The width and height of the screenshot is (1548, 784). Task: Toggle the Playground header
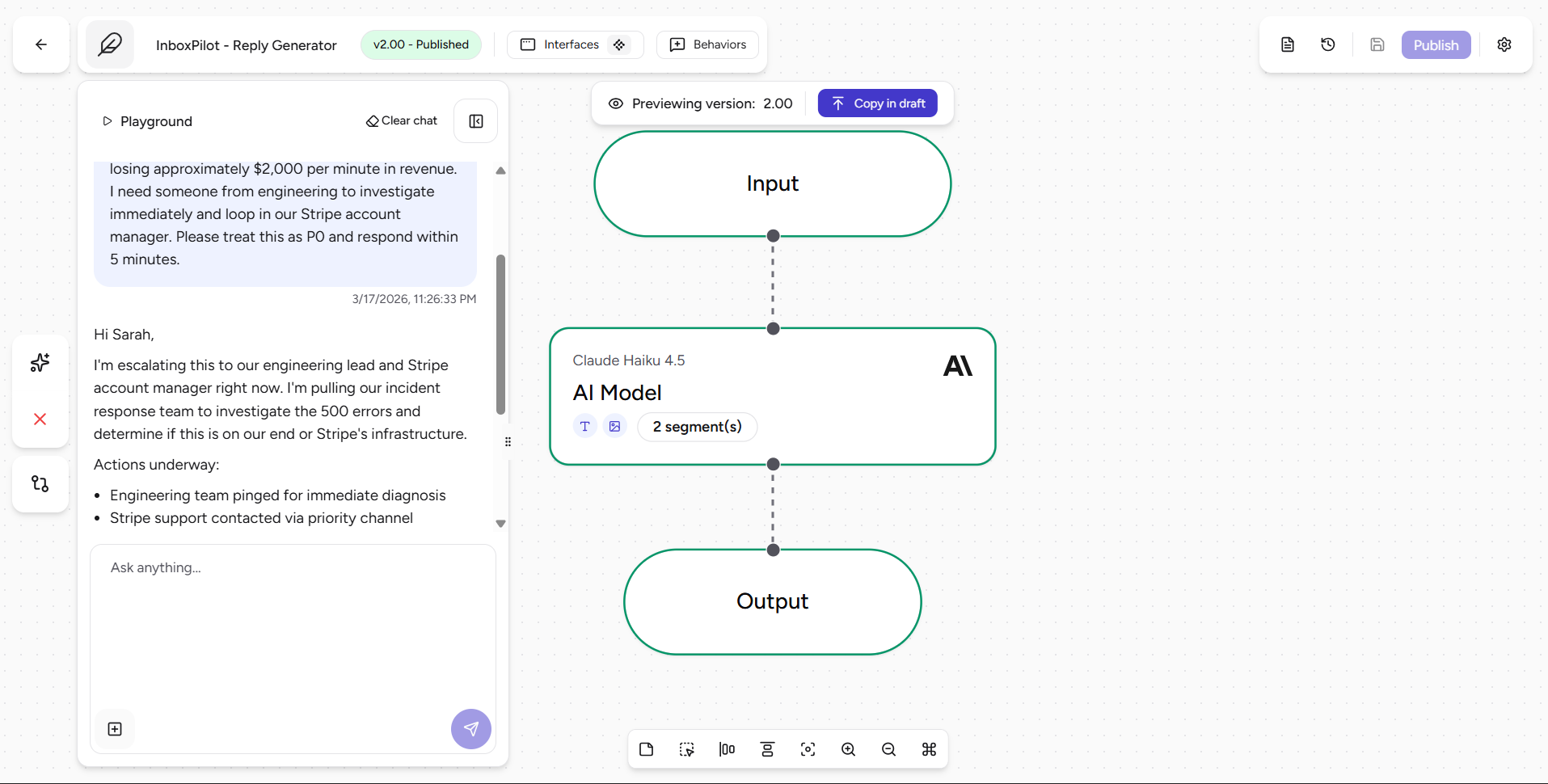tap(147, 121)
